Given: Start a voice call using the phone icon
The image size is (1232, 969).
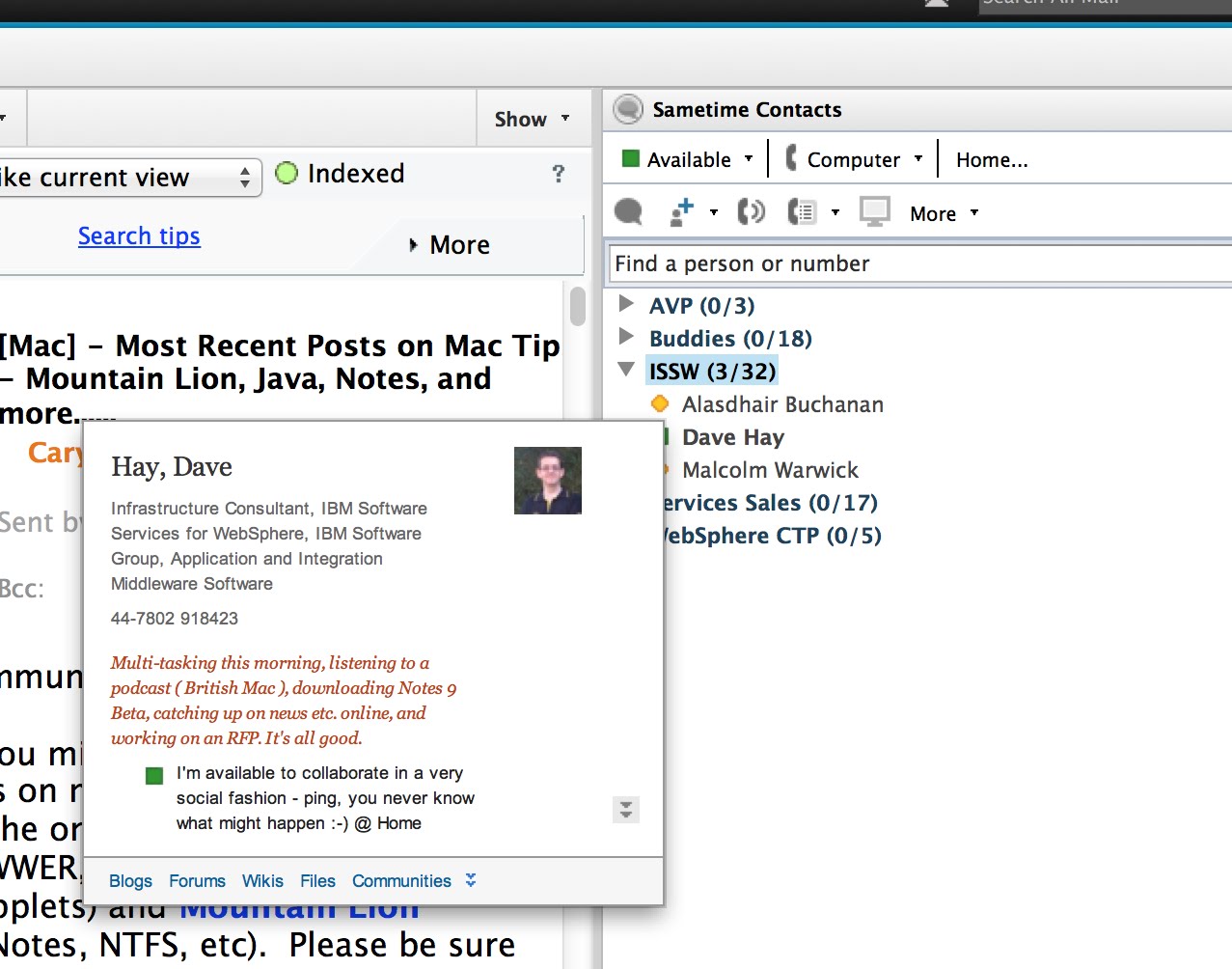Looking at the screenshot, I should (752, 211).
